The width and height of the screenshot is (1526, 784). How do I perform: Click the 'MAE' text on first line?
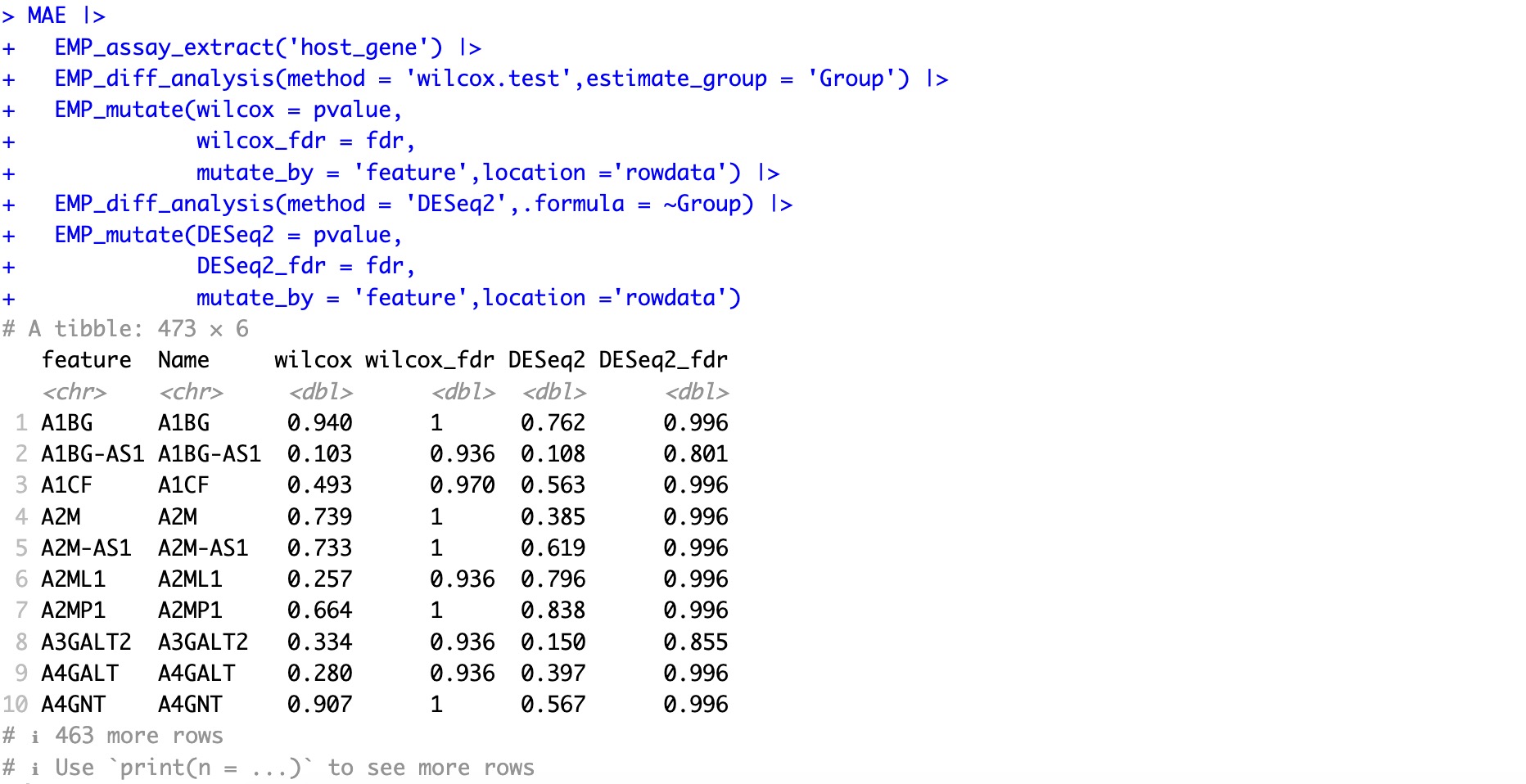[47, 16]
